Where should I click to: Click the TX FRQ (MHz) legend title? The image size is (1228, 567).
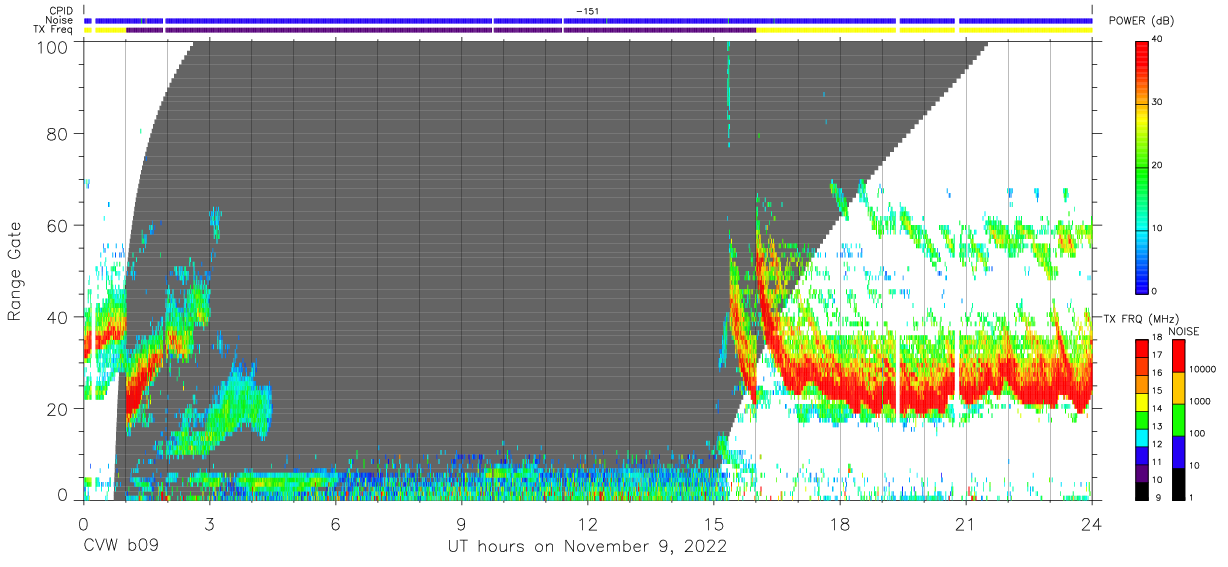[1135, 318]
